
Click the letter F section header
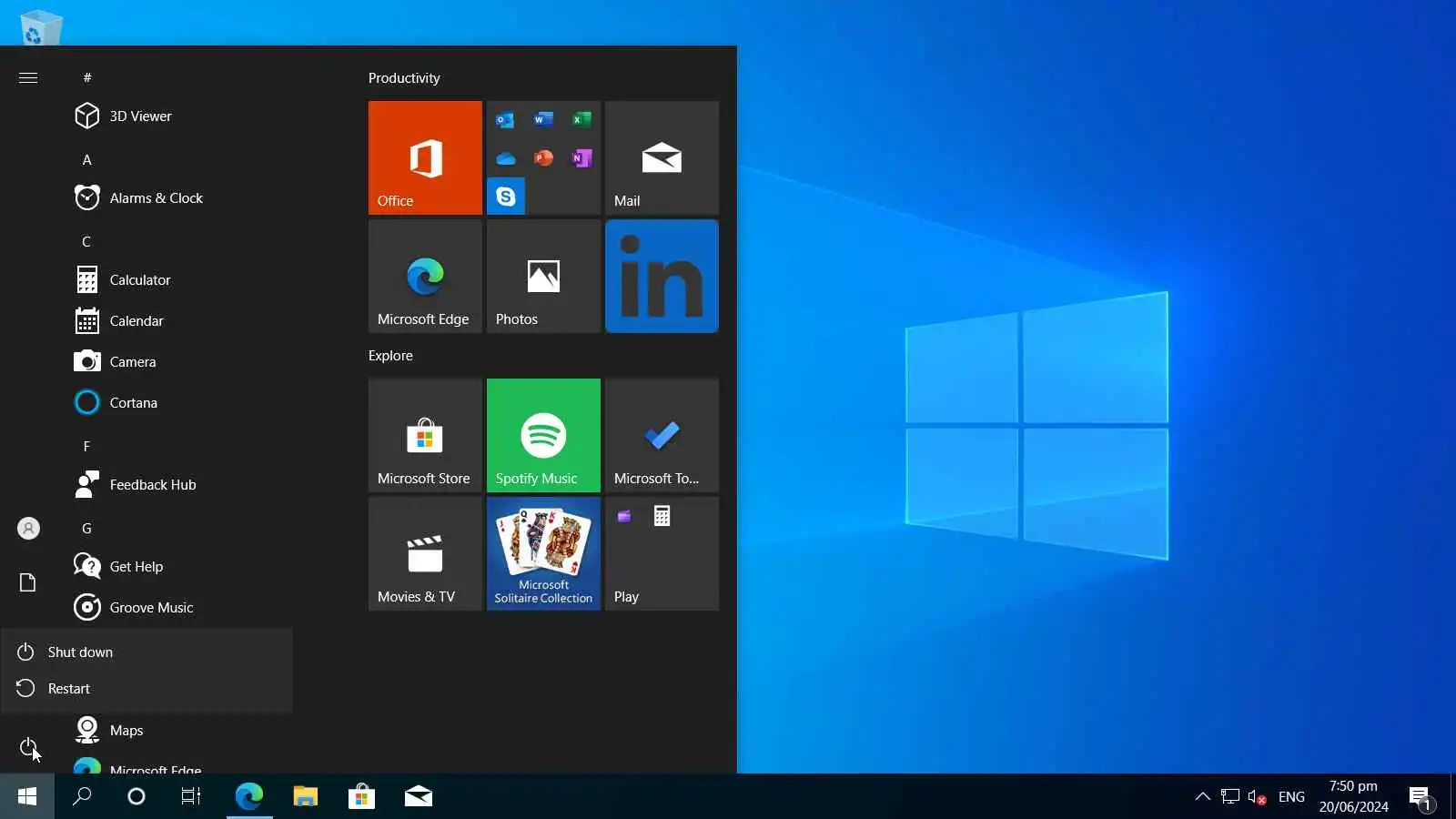(x=87, y=446)
